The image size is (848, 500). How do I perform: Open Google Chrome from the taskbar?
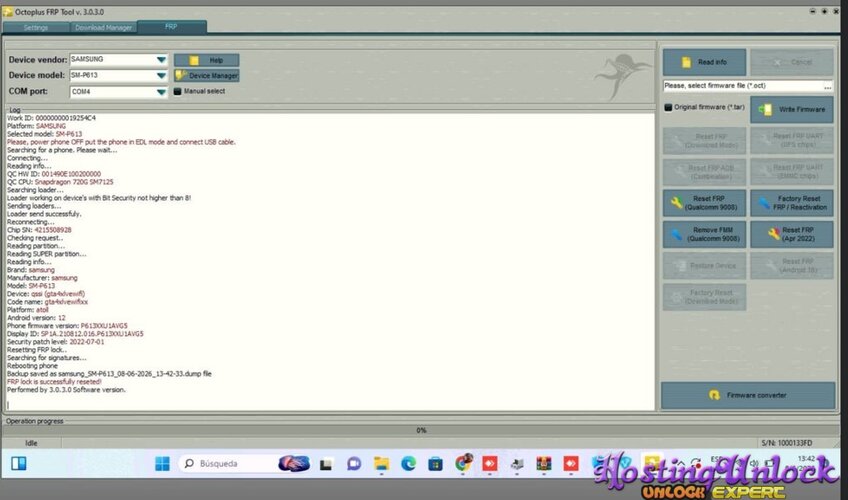[x=463, y=463]
